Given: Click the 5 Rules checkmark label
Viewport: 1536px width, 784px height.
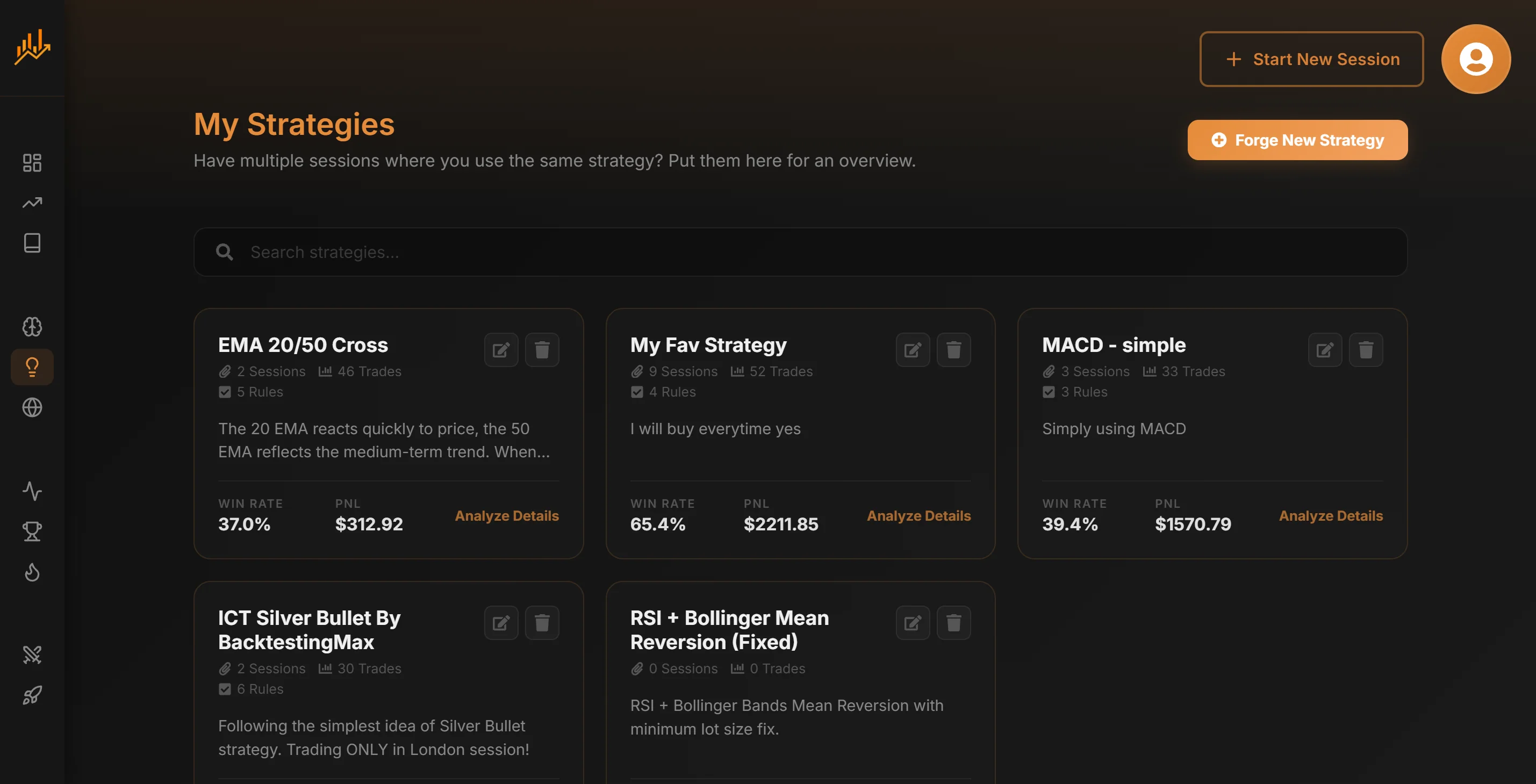Looking at the screenshot, I should click(250, 392).
